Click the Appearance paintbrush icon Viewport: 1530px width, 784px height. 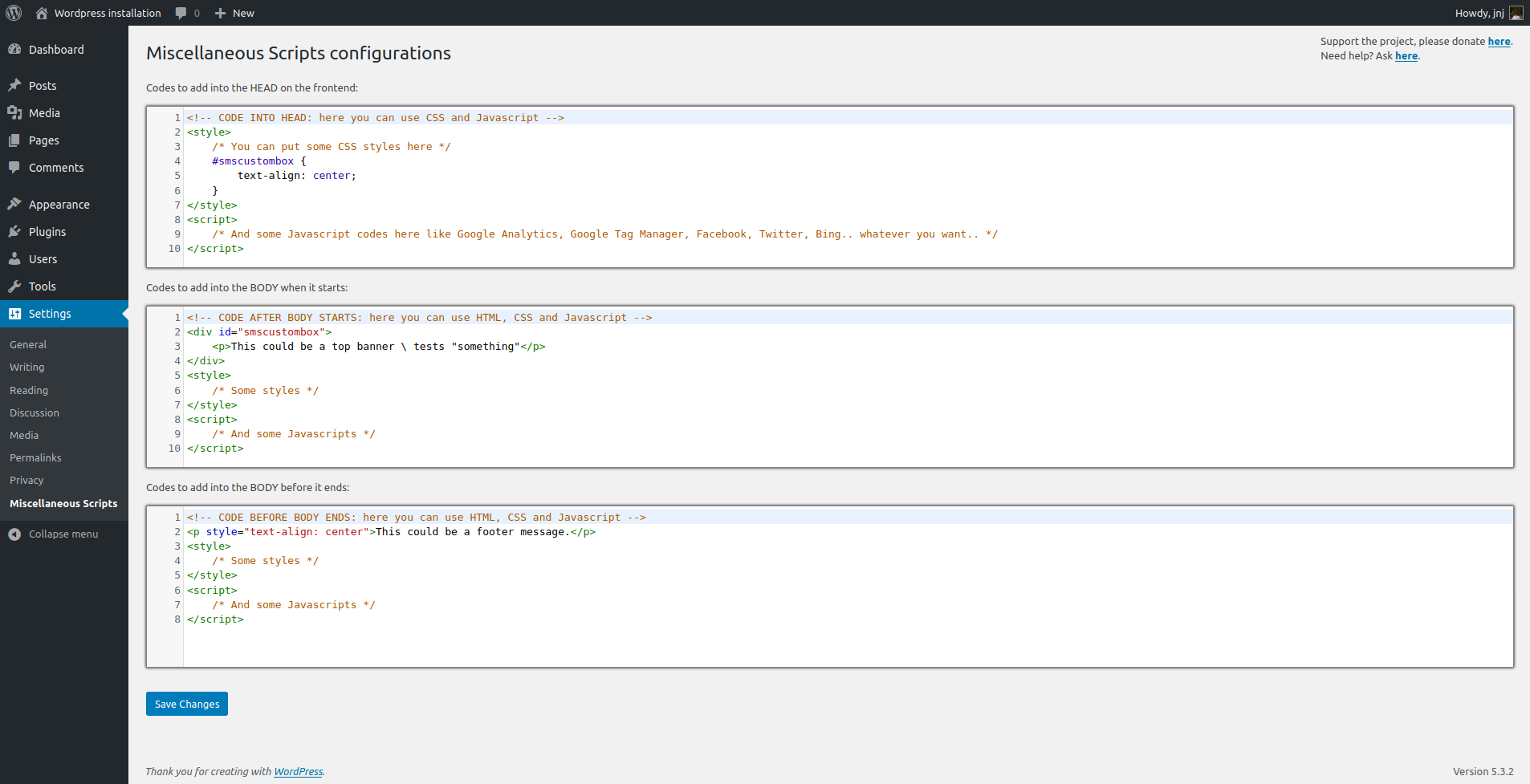14,204
